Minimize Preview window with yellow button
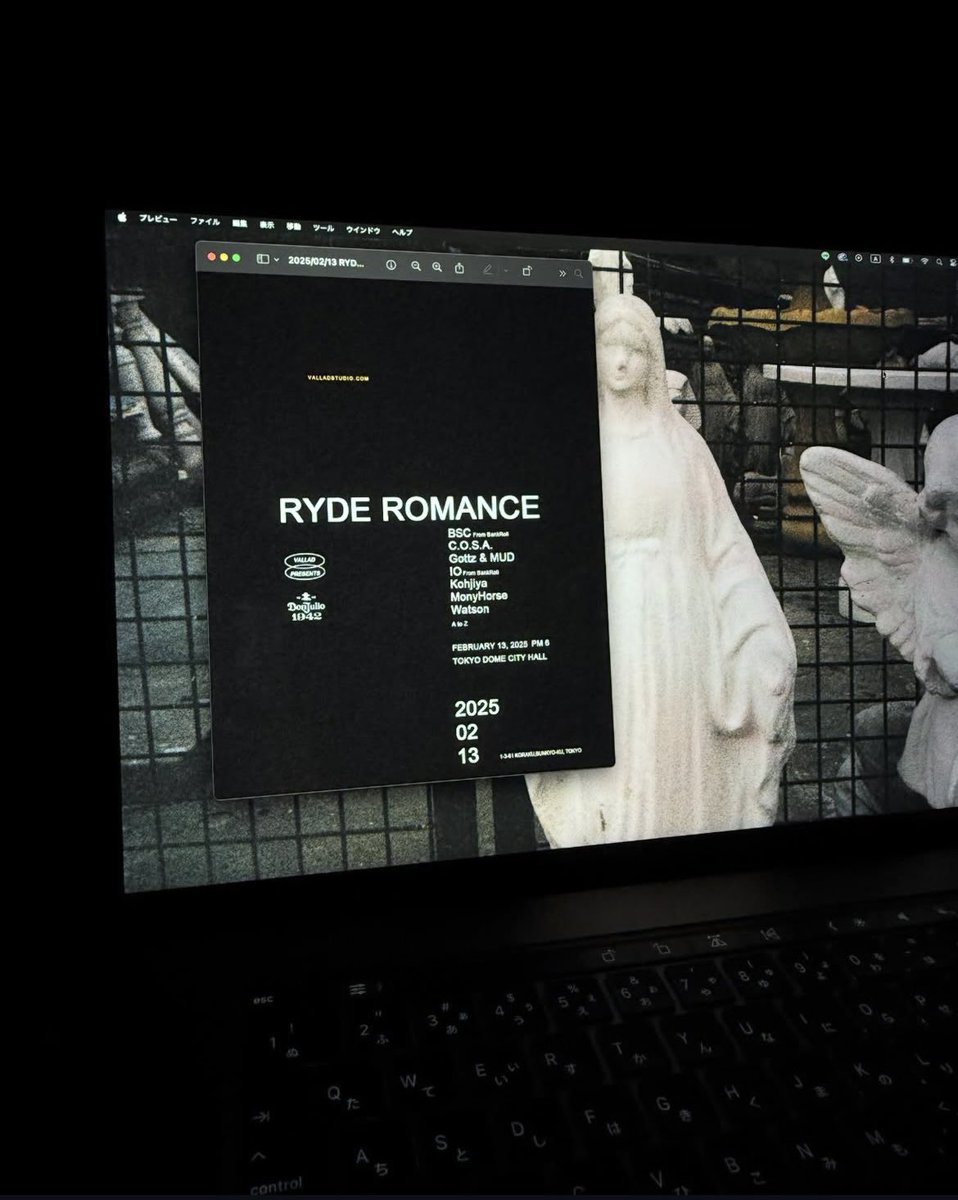The height and width of the screenshot is (1200, 958). click(223, 258)
